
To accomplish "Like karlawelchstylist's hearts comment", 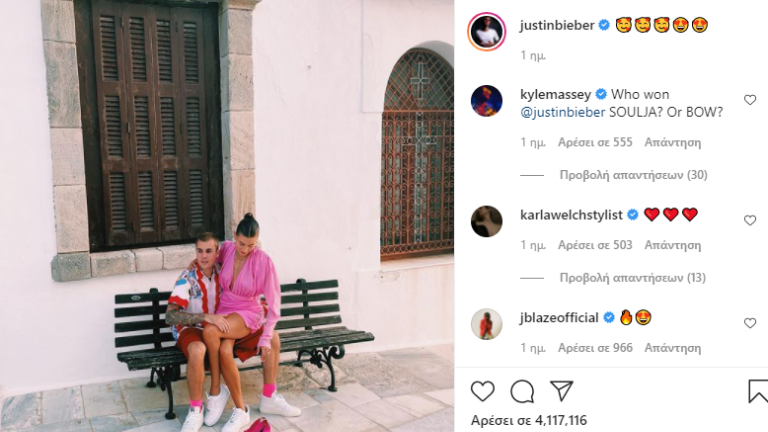I will tap(750, 220).
